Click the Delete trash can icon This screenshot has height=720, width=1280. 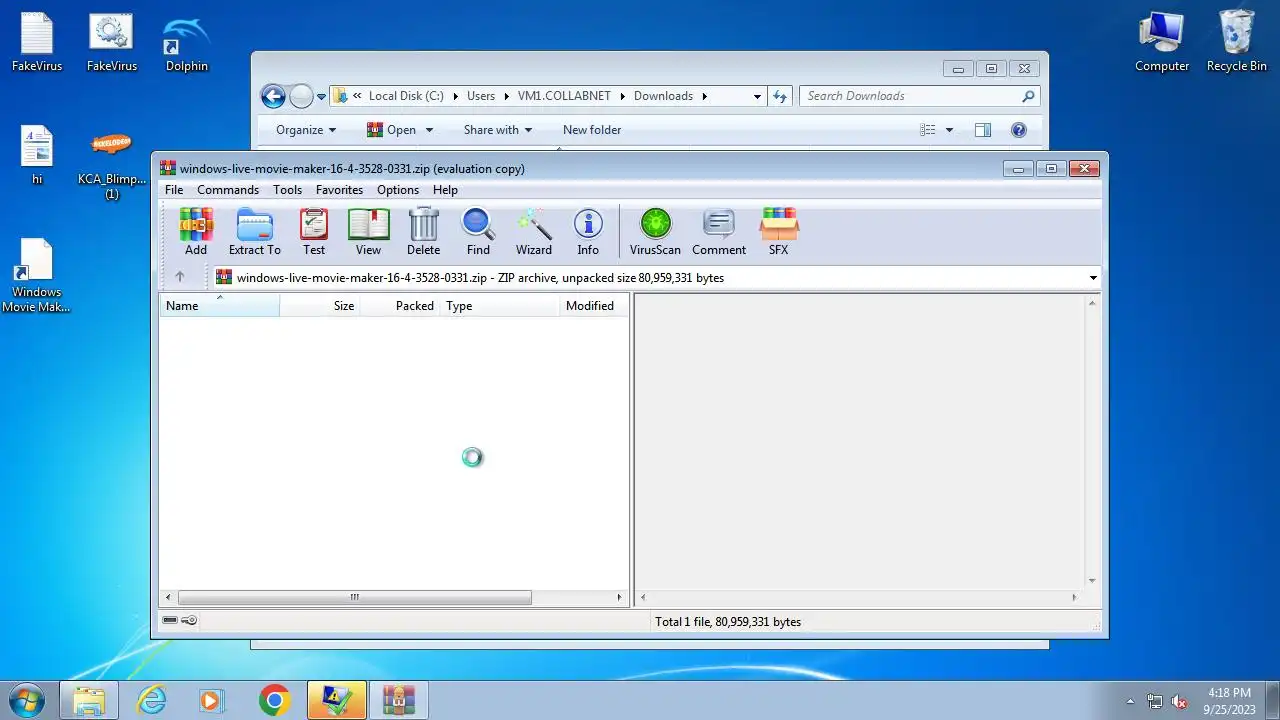coord(423,231)
